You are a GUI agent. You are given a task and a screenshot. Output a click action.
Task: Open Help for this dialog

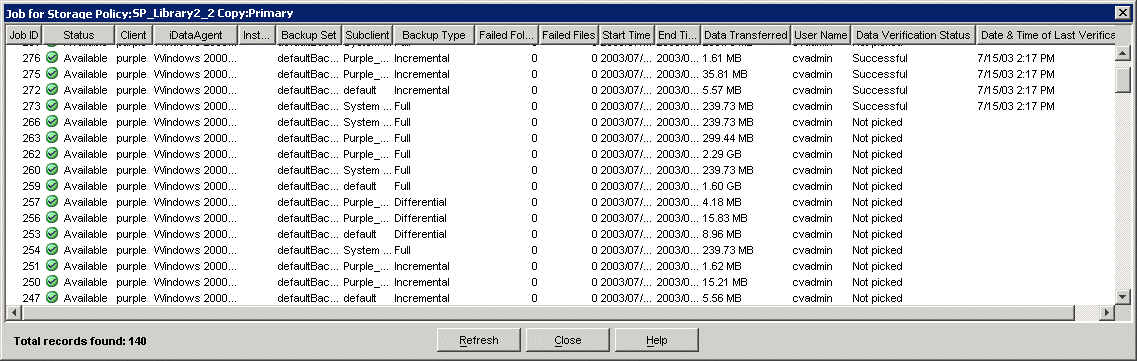click(656, 340)
